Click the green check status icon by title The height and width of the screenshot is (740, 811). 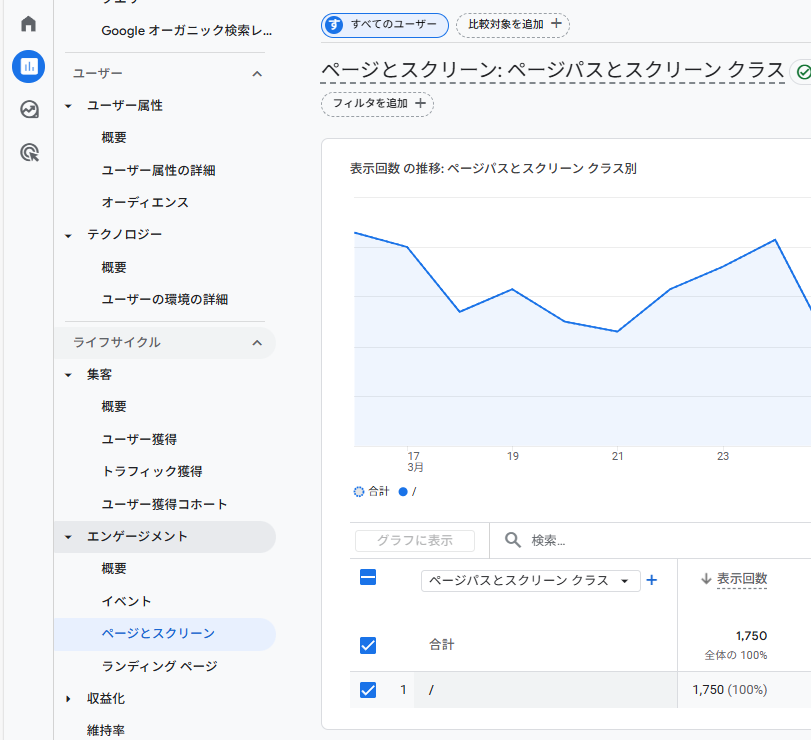coord(802,72)
